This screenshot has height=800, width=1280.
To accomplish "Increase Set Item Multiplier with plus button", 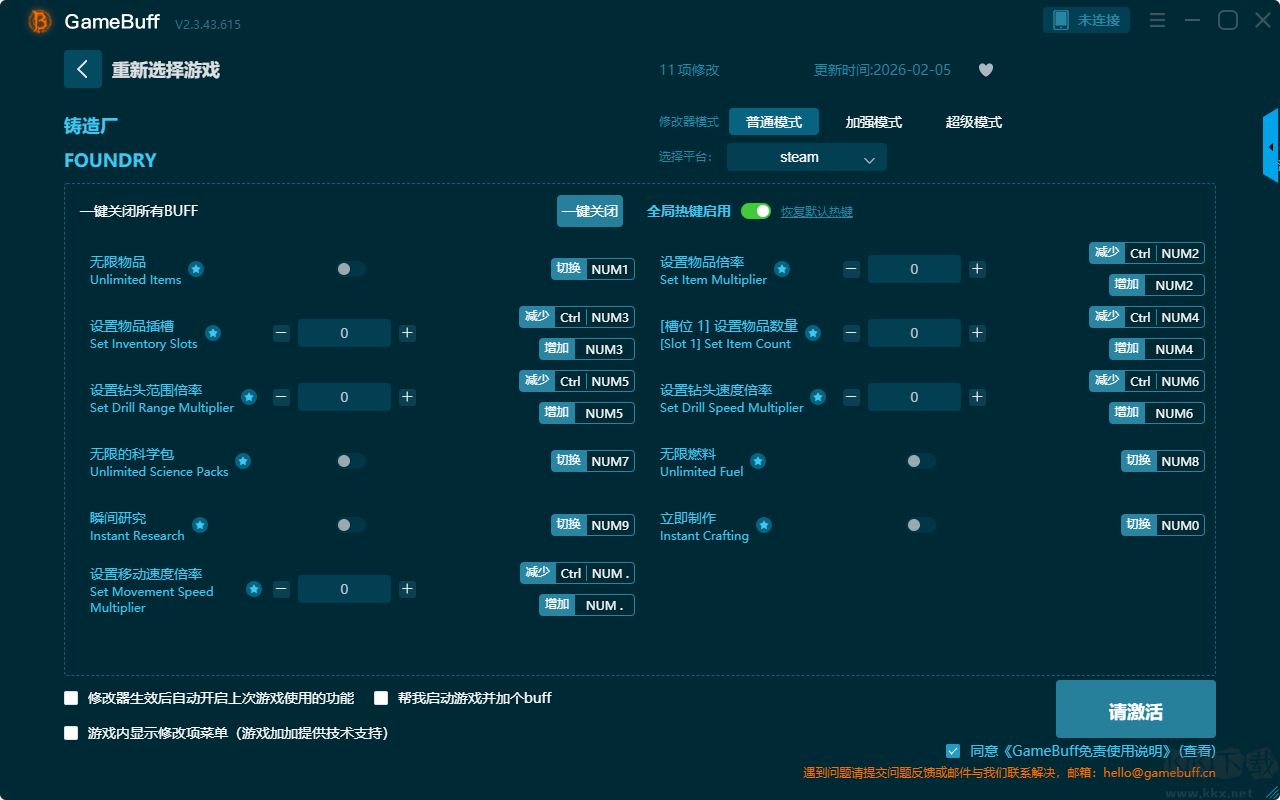I will 977,269.
